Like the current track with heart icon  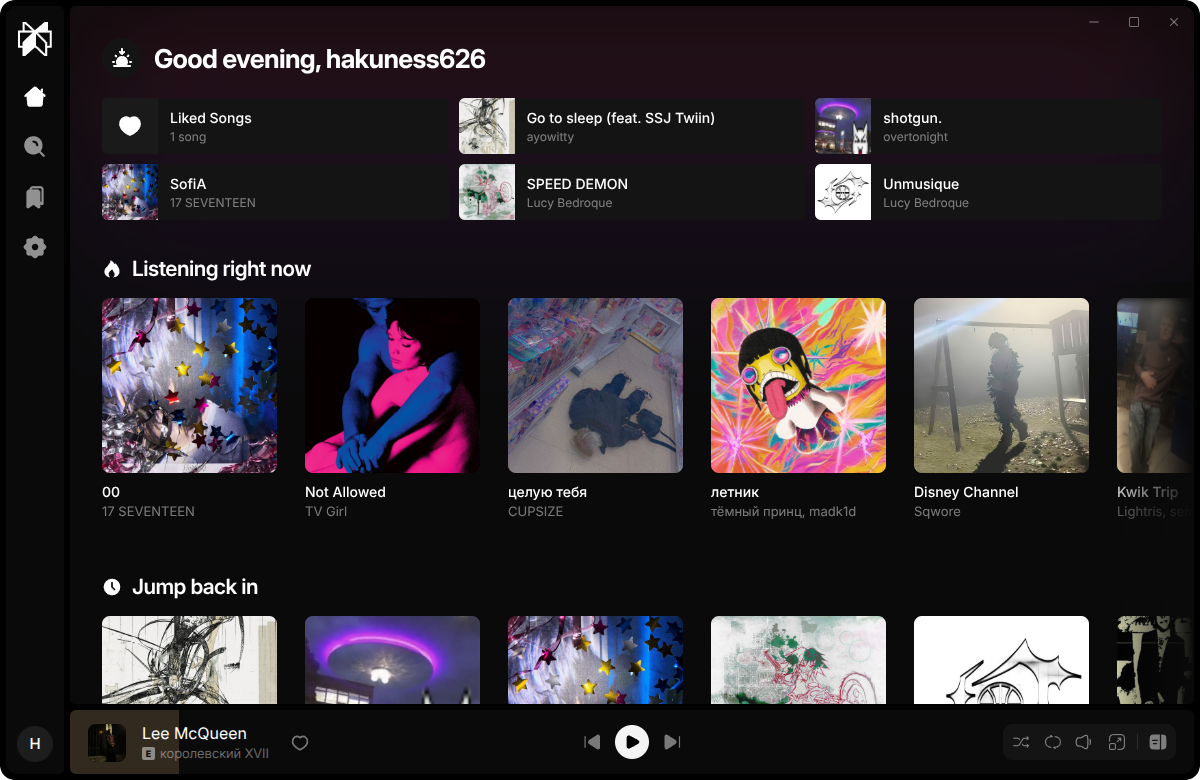pyautogui.click(x=300, y=743)
